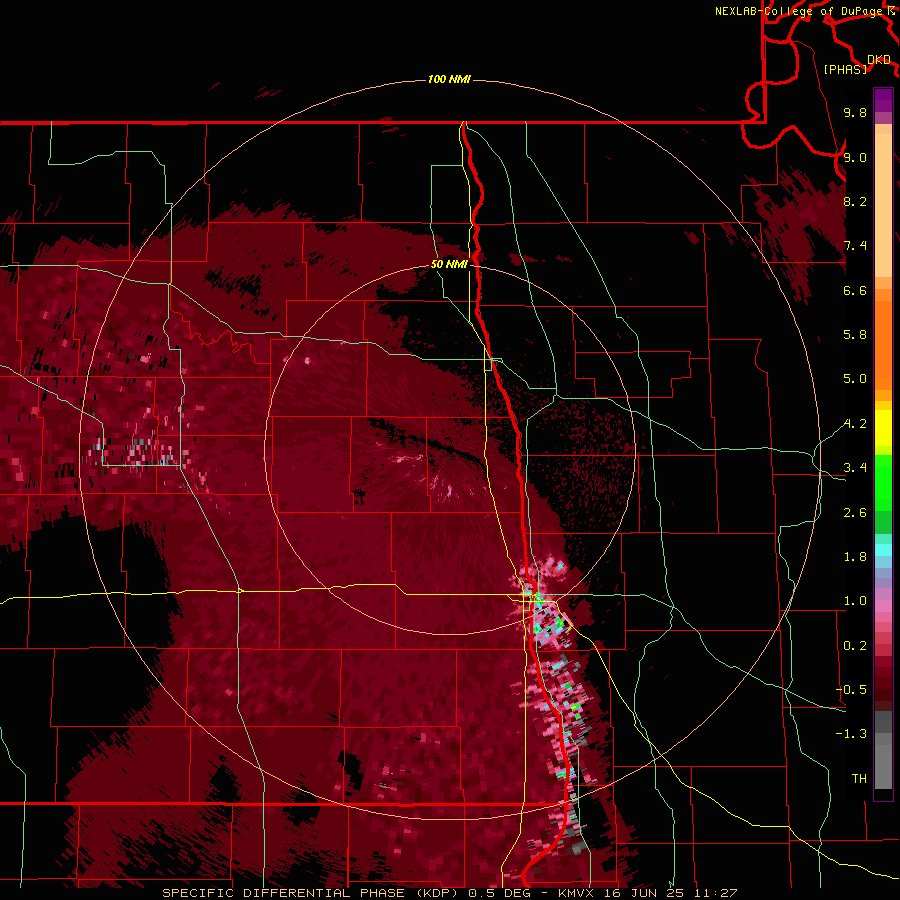Image resolution: width=900 pixels, height=900 pixels.
Task: Click the 7.4 value on color scale
Action: click(855, 246)
